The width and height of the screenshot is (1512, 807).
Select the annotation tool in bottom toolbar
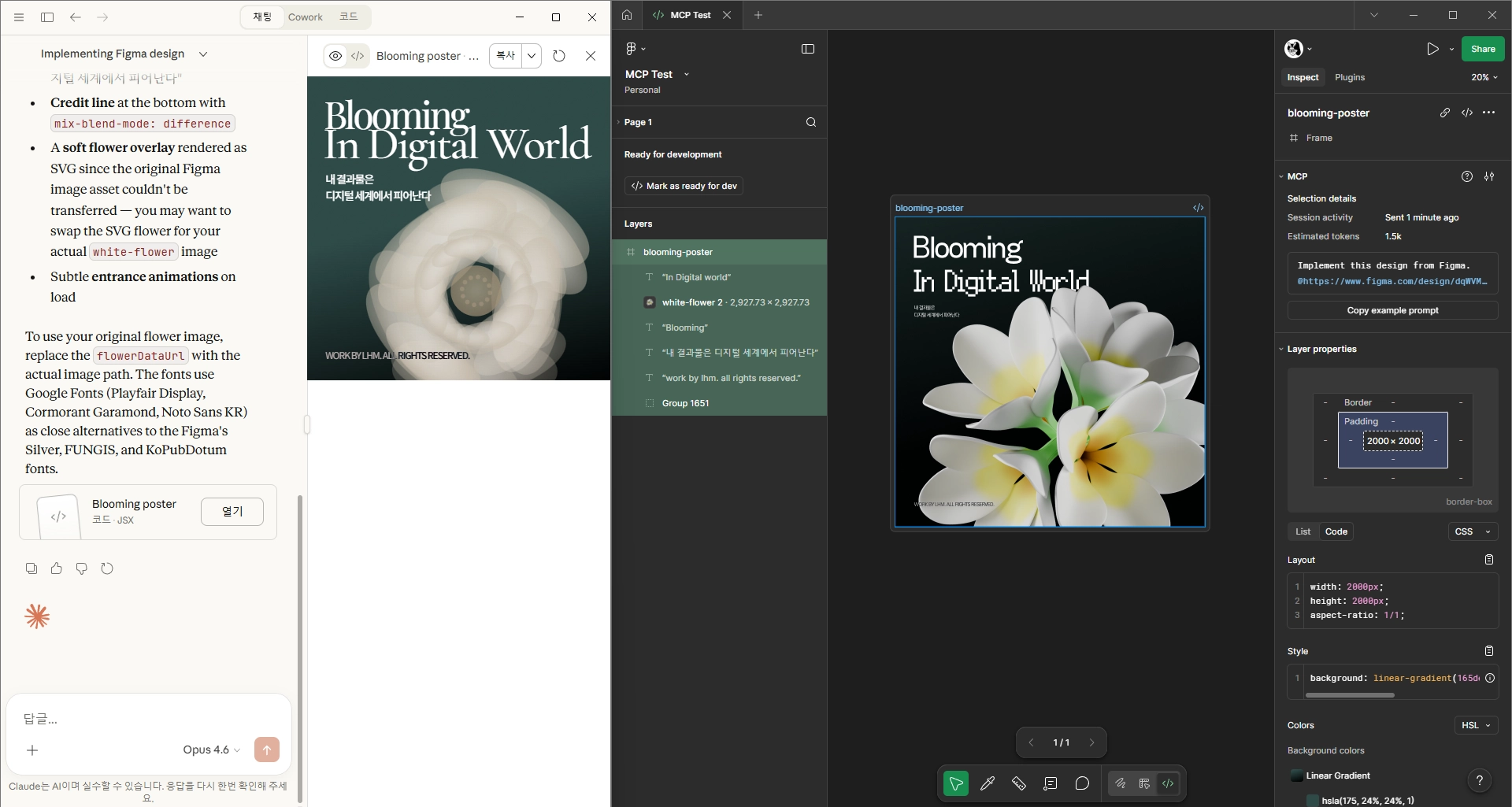click(x=1050, y=783)
